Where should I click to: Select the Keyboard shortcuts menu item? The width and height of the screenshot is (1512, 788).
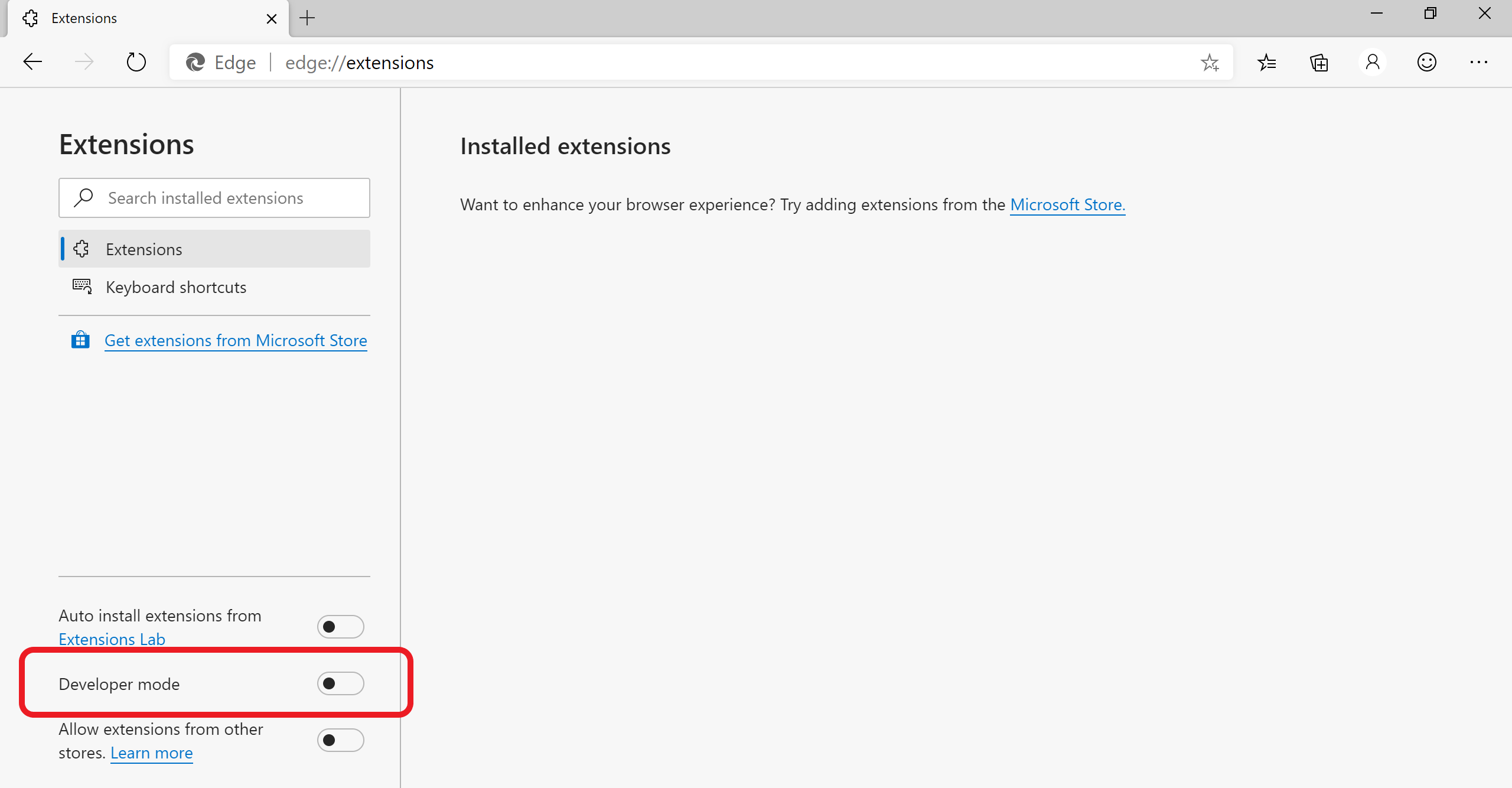[x=176, y=287]
